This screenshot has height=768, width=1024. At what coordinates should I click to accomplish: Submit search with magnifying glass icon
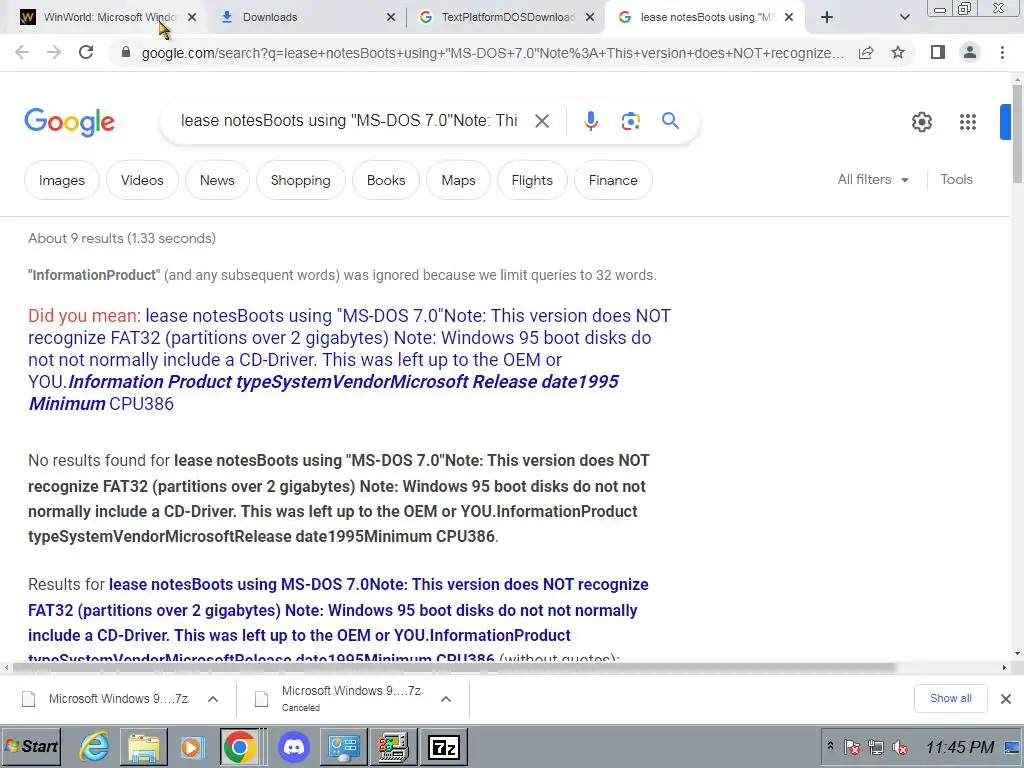pos(670,121)
